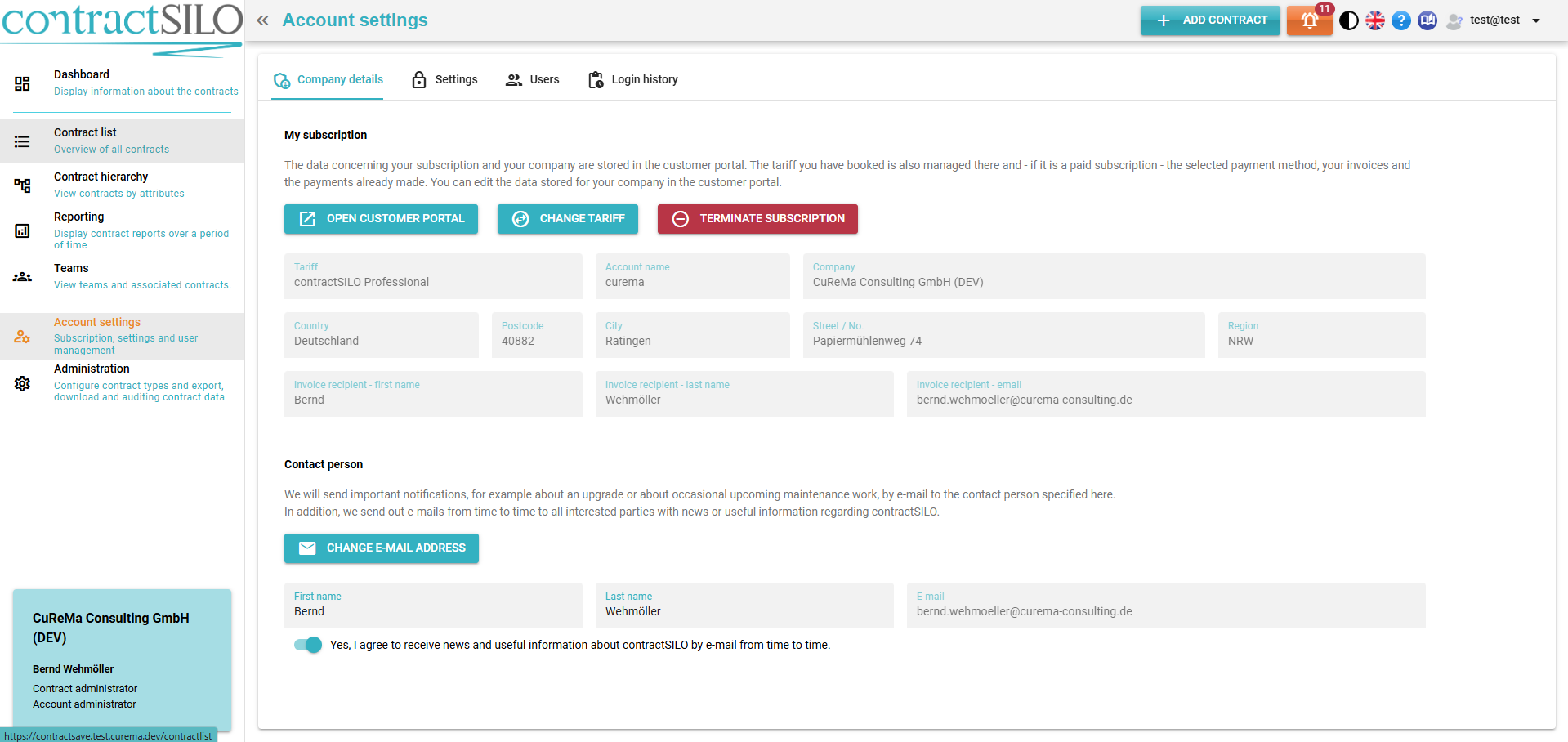The width and height of the screenshot is (1568, 742).
Task: Click the Terminate Subscription button
Action: pos(757,219)
